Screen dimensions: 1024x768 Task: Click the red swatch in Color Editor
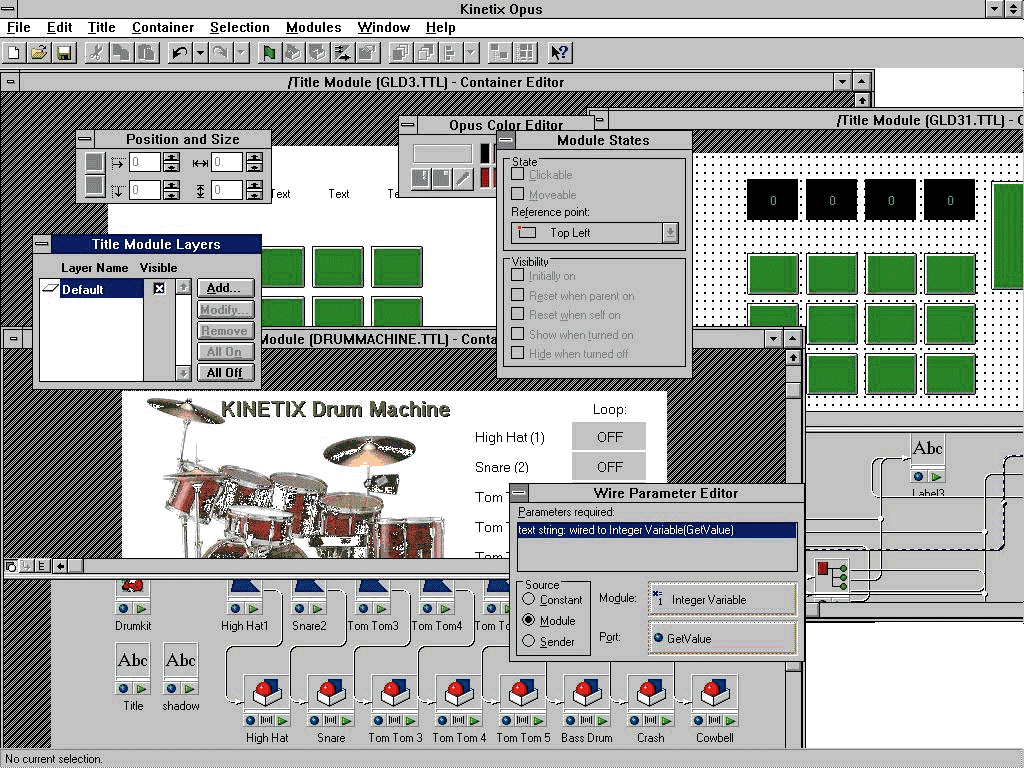pyautogui.click(x=487, y=177)
